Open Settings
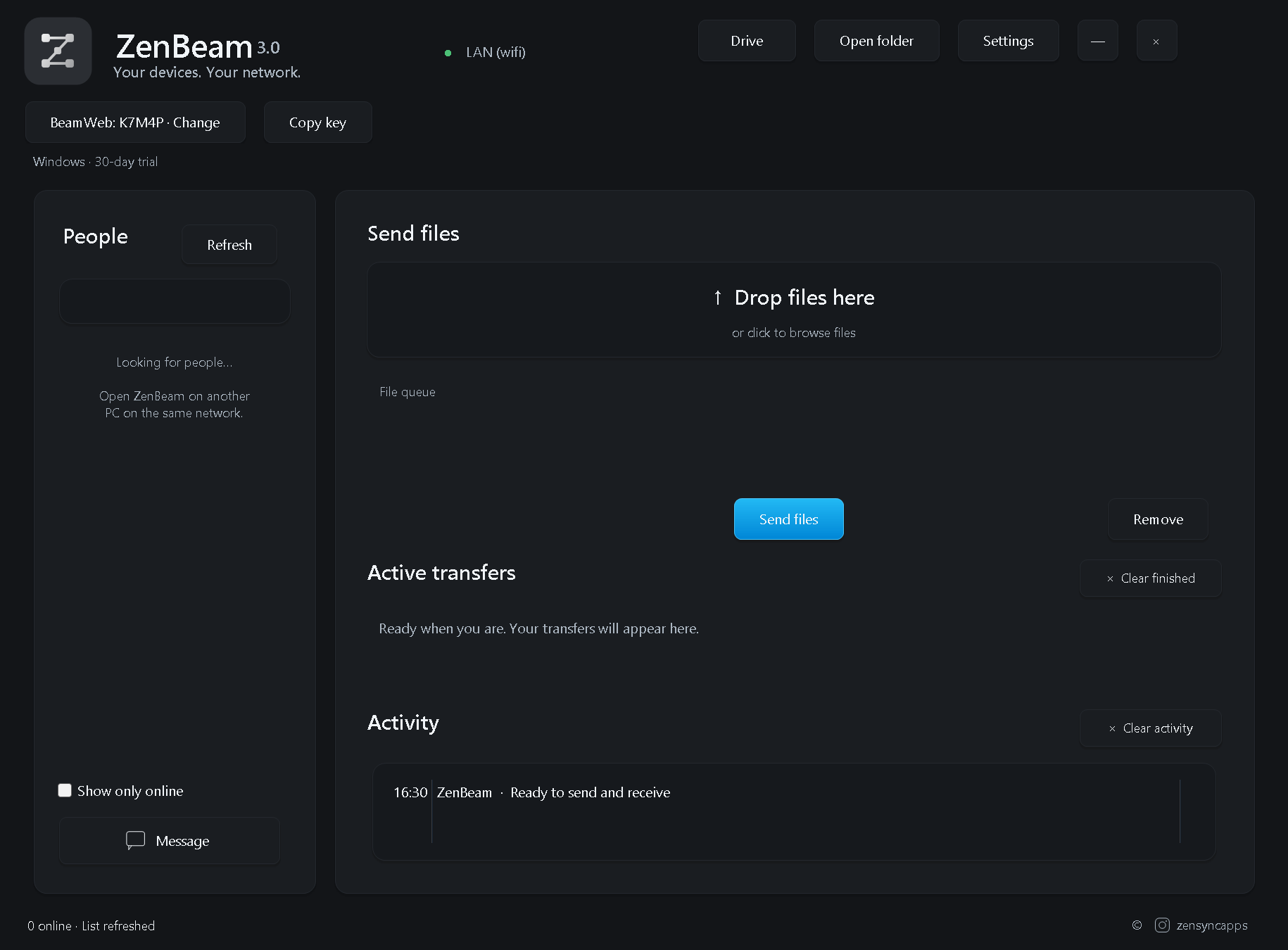Viewport: 1288px width, 950px height. [x=1008, y=41]
